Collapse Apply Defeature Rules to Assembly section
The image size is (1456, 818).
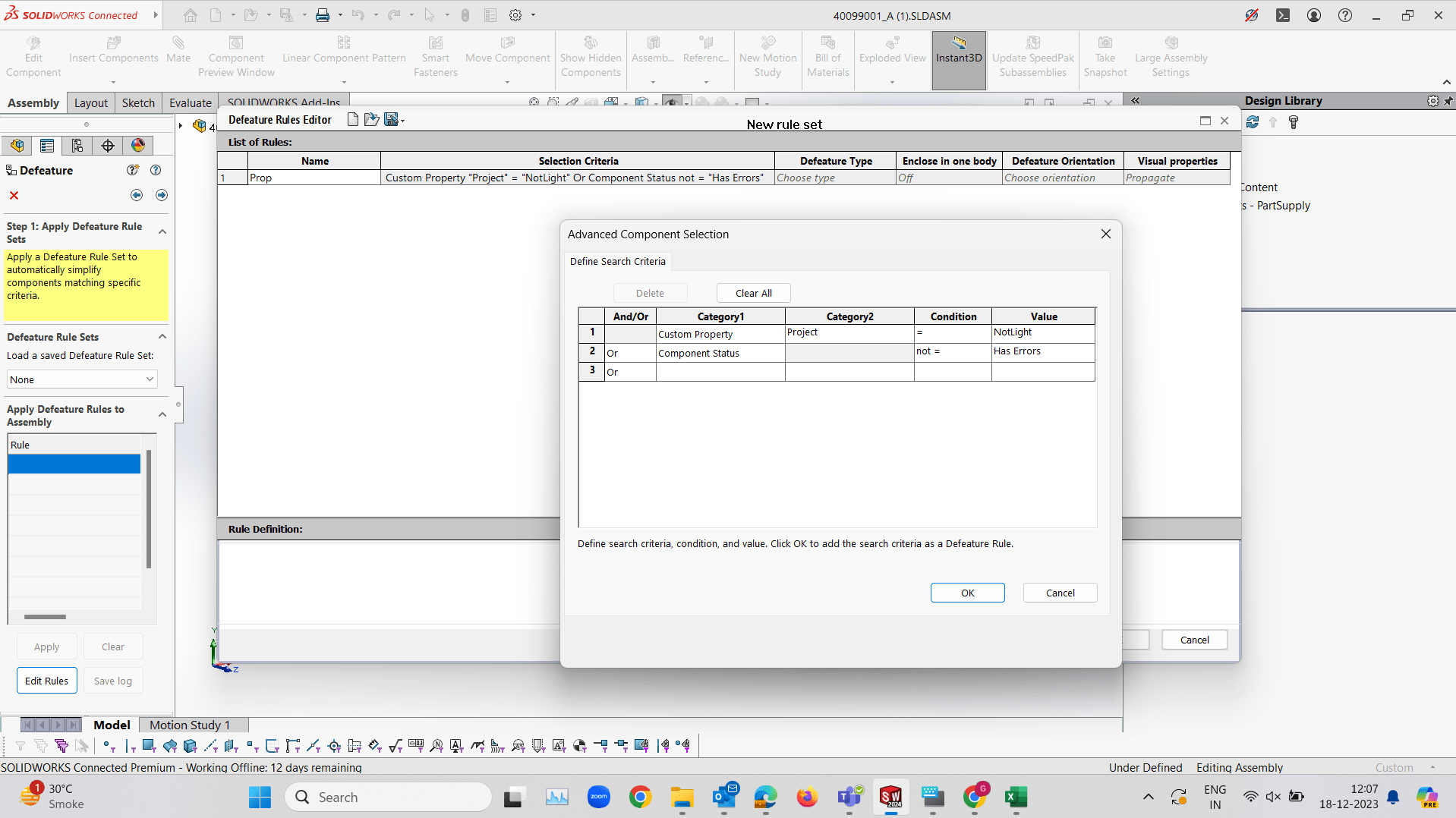[x=162, y=414]
